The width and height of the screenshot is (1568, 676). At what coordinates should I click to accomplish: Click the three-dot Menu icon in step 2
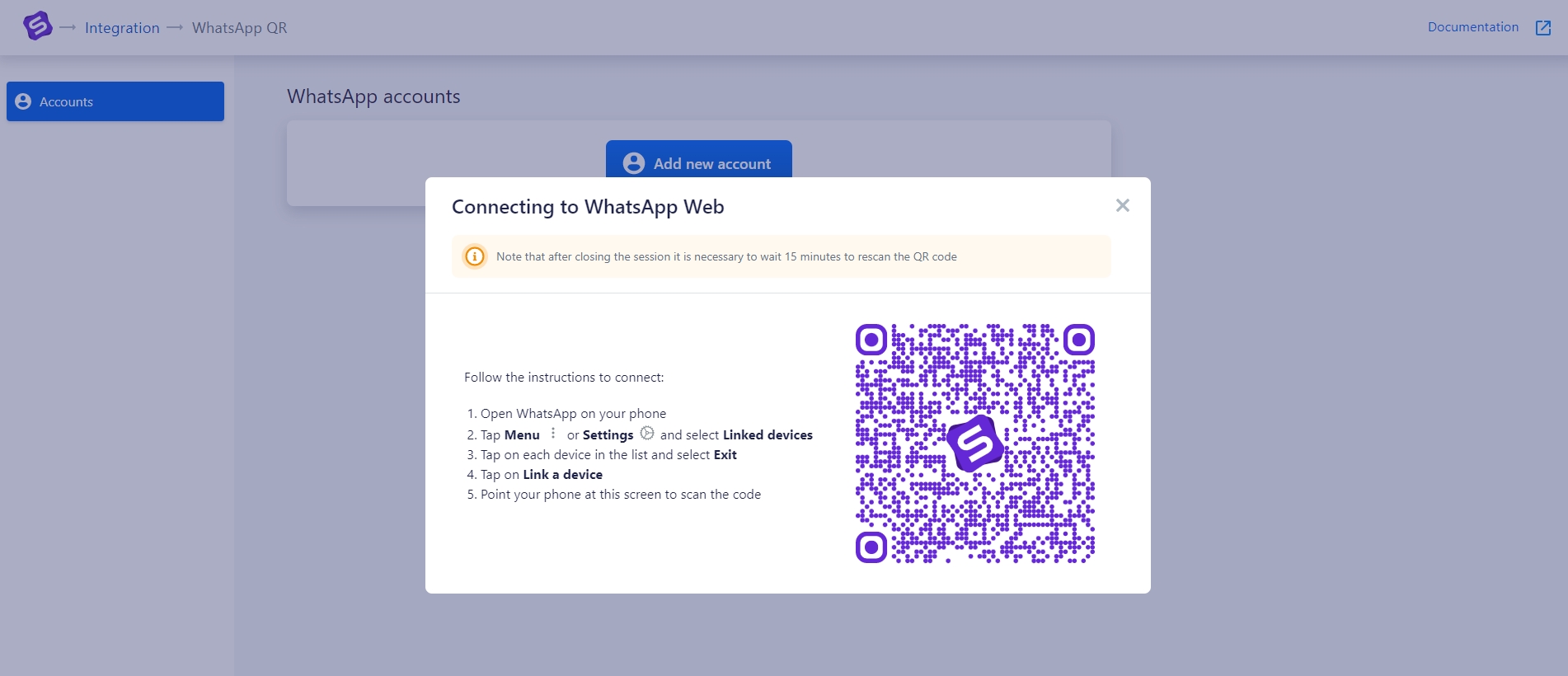click(553, 434)
